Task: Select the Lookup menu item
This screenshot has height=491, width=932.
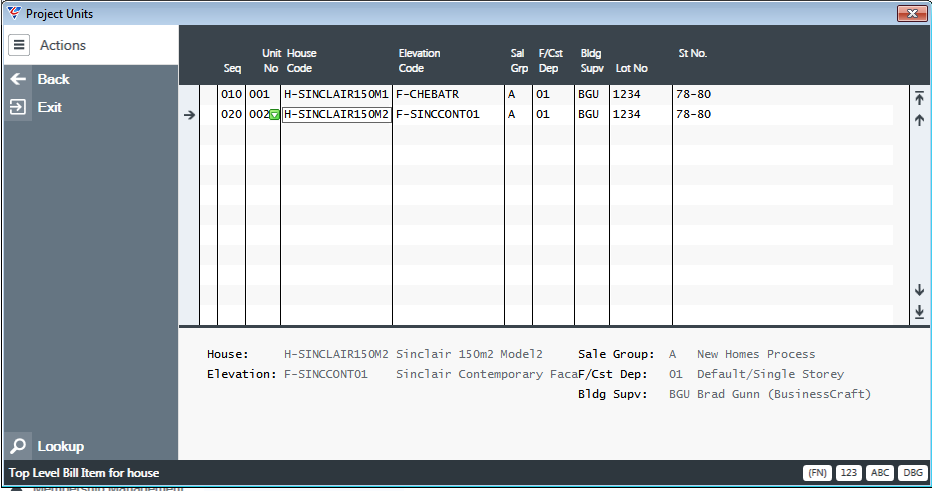Action: pyautogui.click(x=61, y=446)
